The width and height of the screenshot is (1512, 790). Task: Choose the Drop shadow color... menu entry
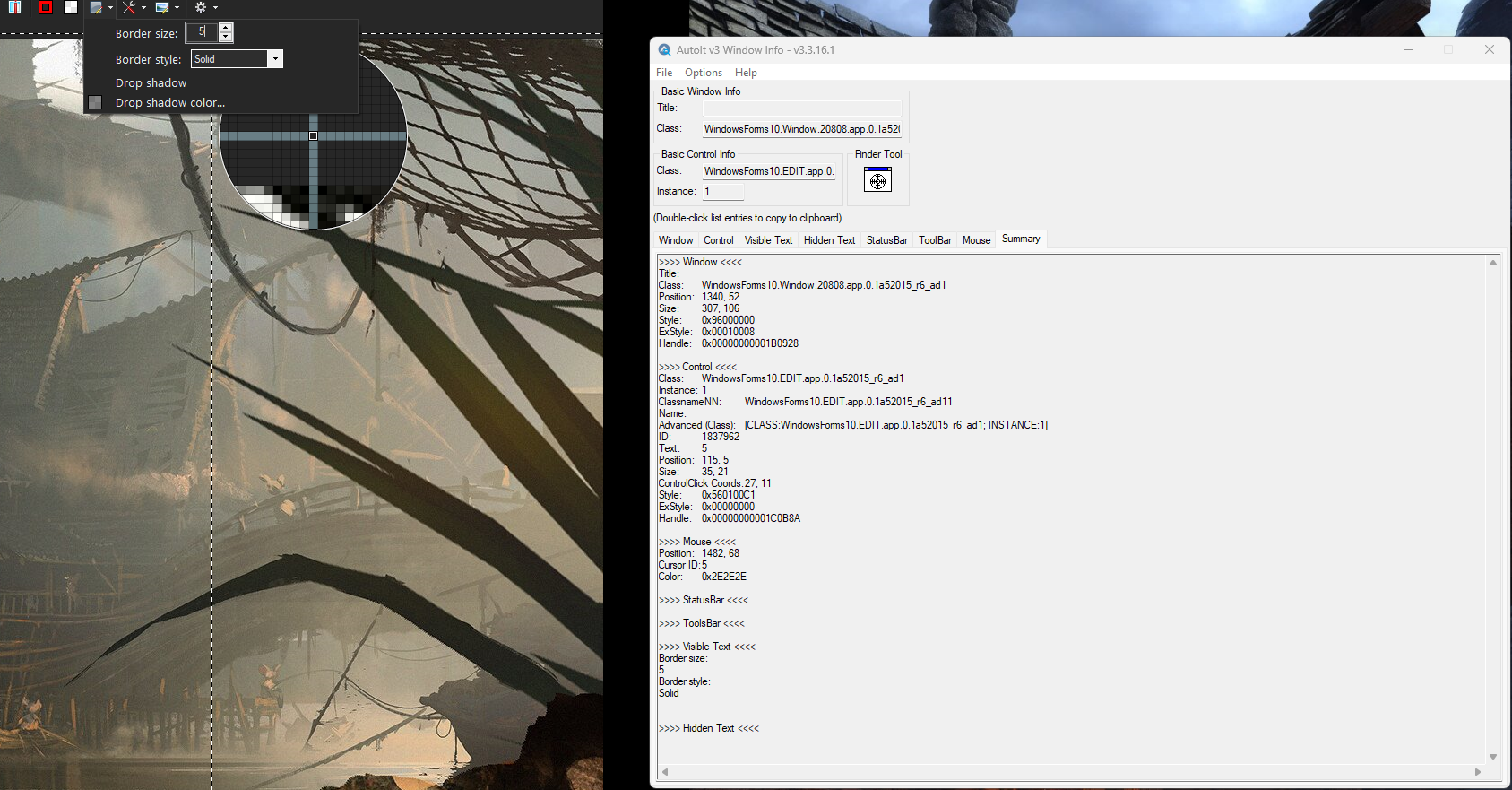(170, 102)
